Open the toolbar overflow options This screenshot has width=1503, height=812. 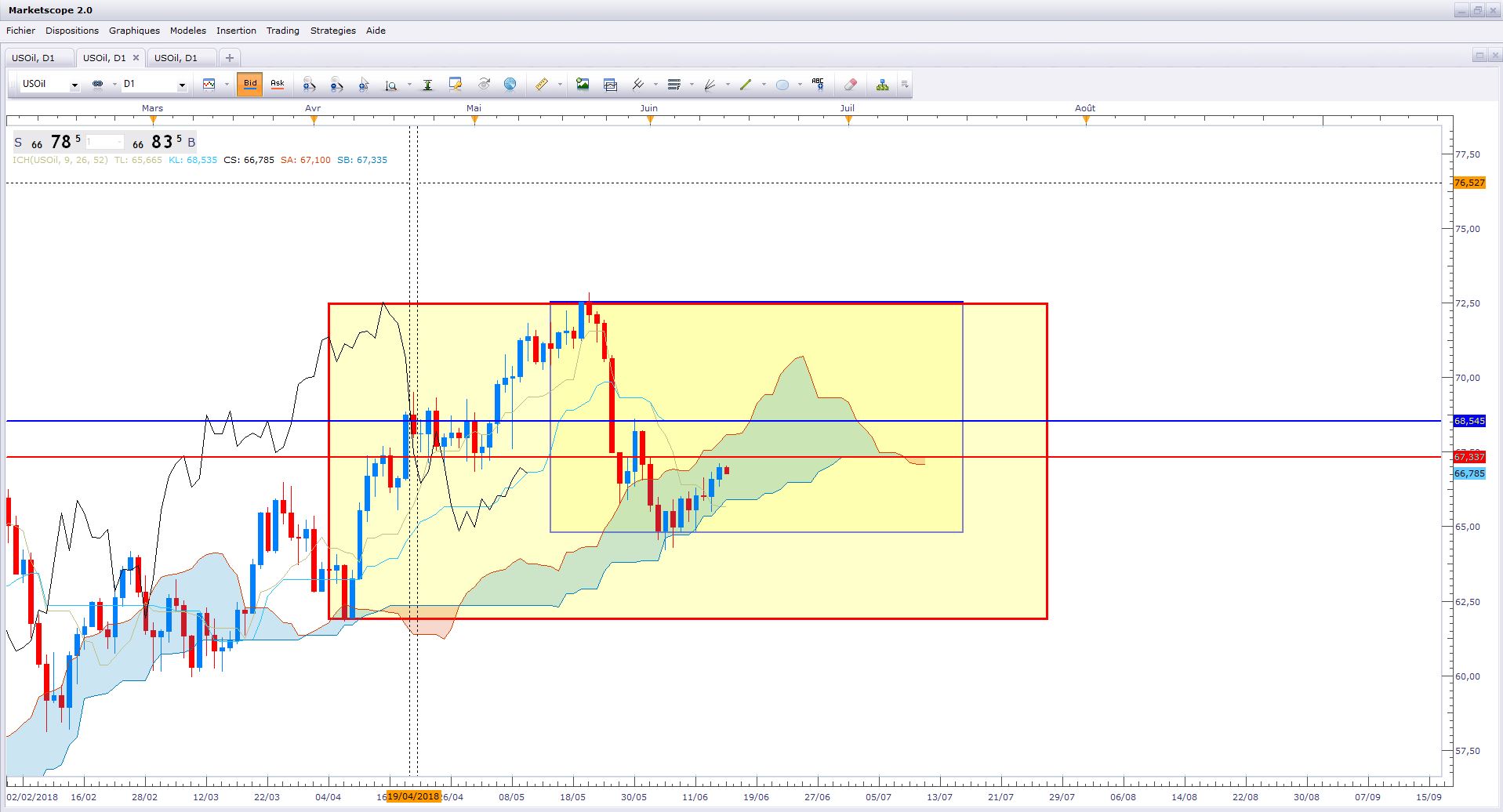(905, 85)
